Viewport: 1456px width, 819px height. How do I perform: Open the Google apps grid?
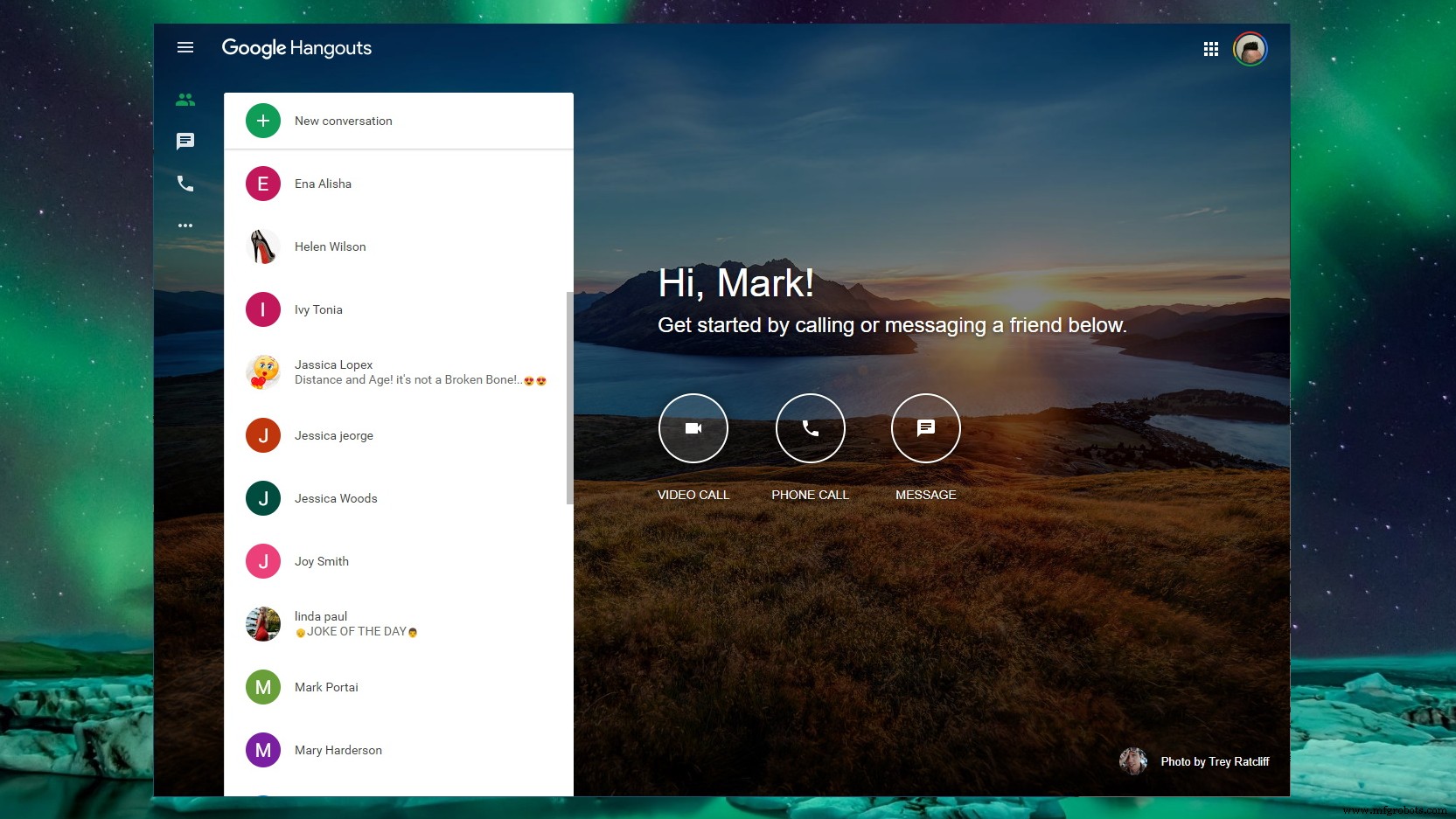(x=1211, y=48)
